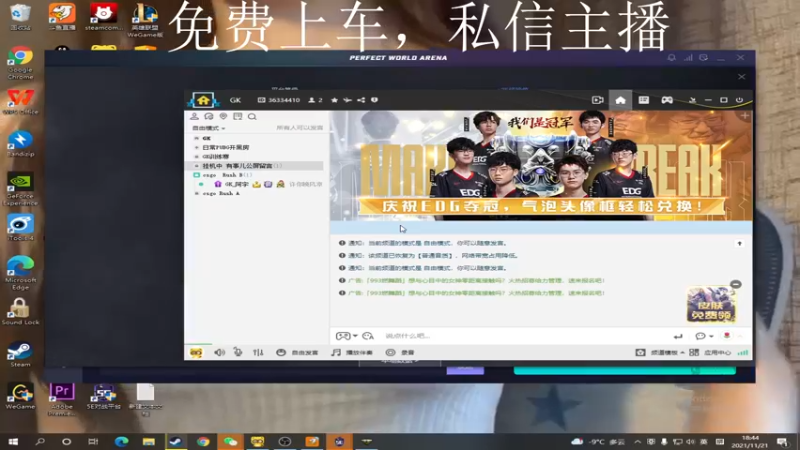This screenshot has width=800, height=450.
Task: Click the yellow YY home logo icon
Action: [x=203, y=100]
